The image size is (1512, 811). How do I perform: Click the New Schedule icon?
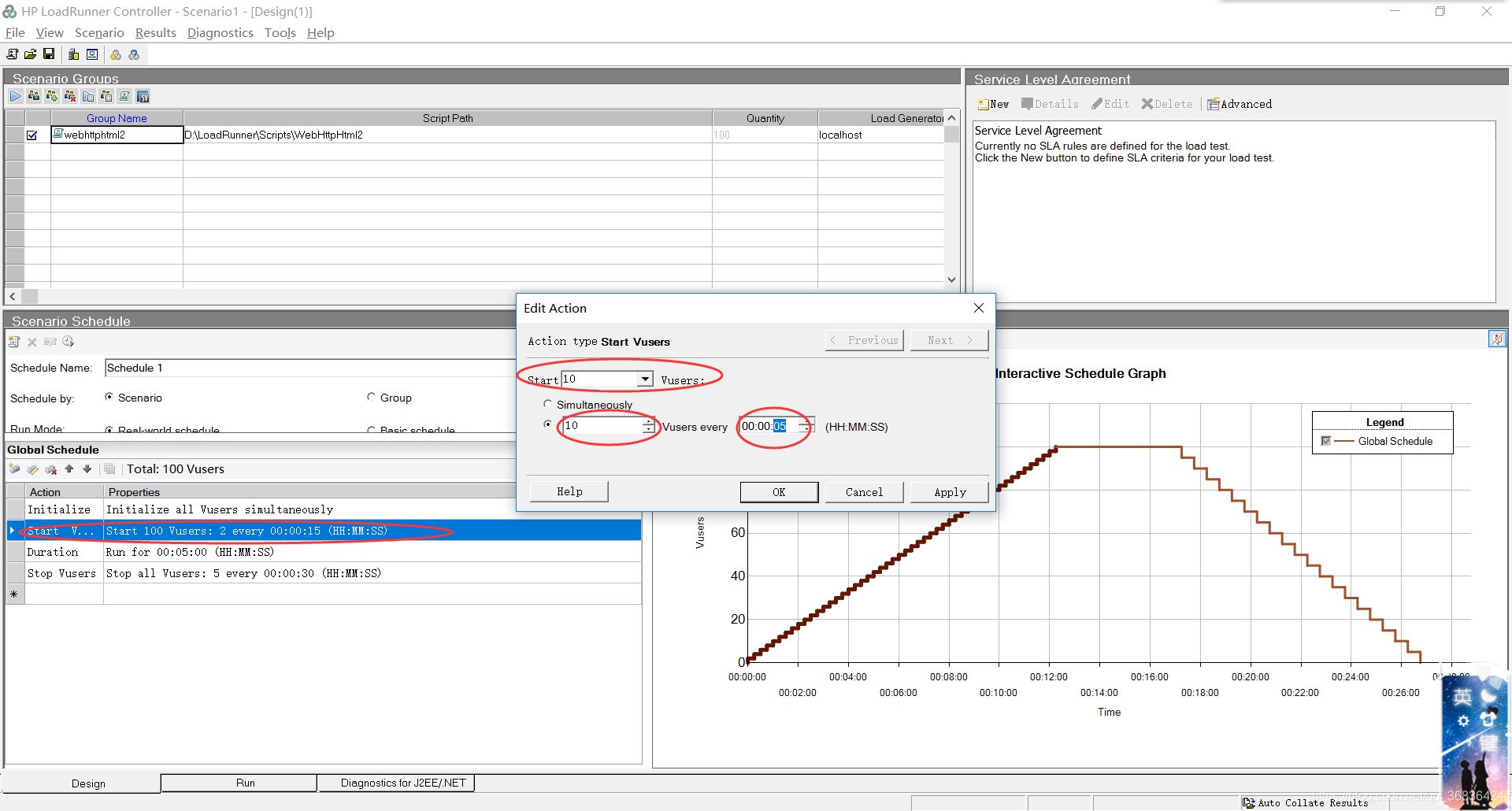(x=14, y=342)
